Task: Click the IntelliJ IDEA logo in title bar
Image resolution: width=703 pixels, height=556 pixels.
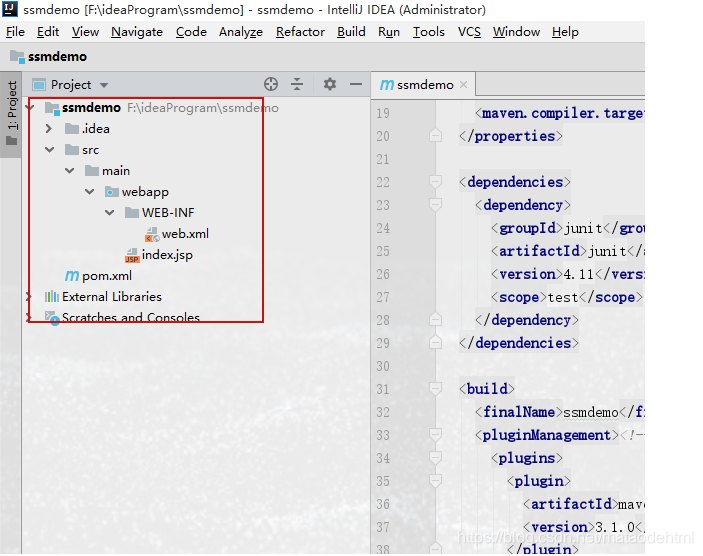Action: click(10, 9)
